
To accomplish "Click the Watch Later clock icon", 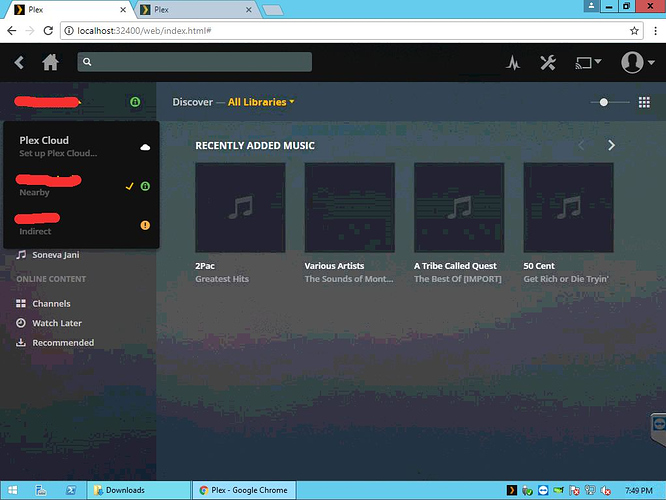I will 21,323.
